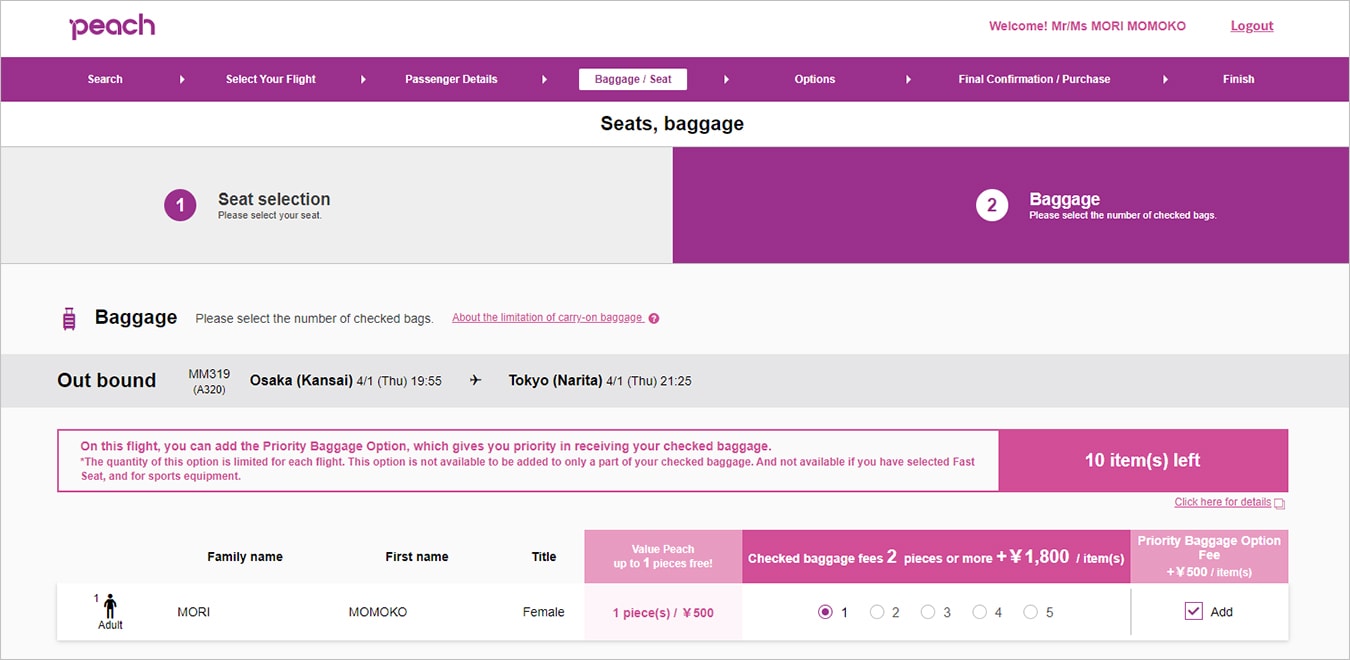Viewport: 1350px width, 660px height.
Task: Click Tokyo (Narita) arrival text
Action: coord(555,380)
